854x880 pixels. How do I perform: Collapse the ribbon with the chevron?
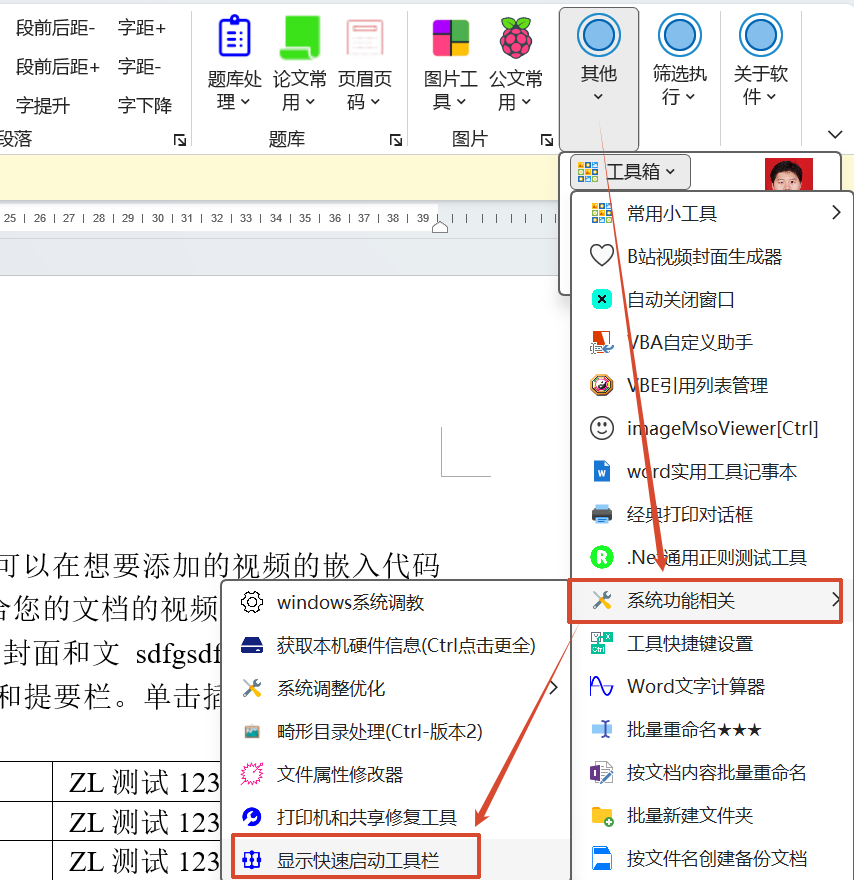[x=835, y=134]
